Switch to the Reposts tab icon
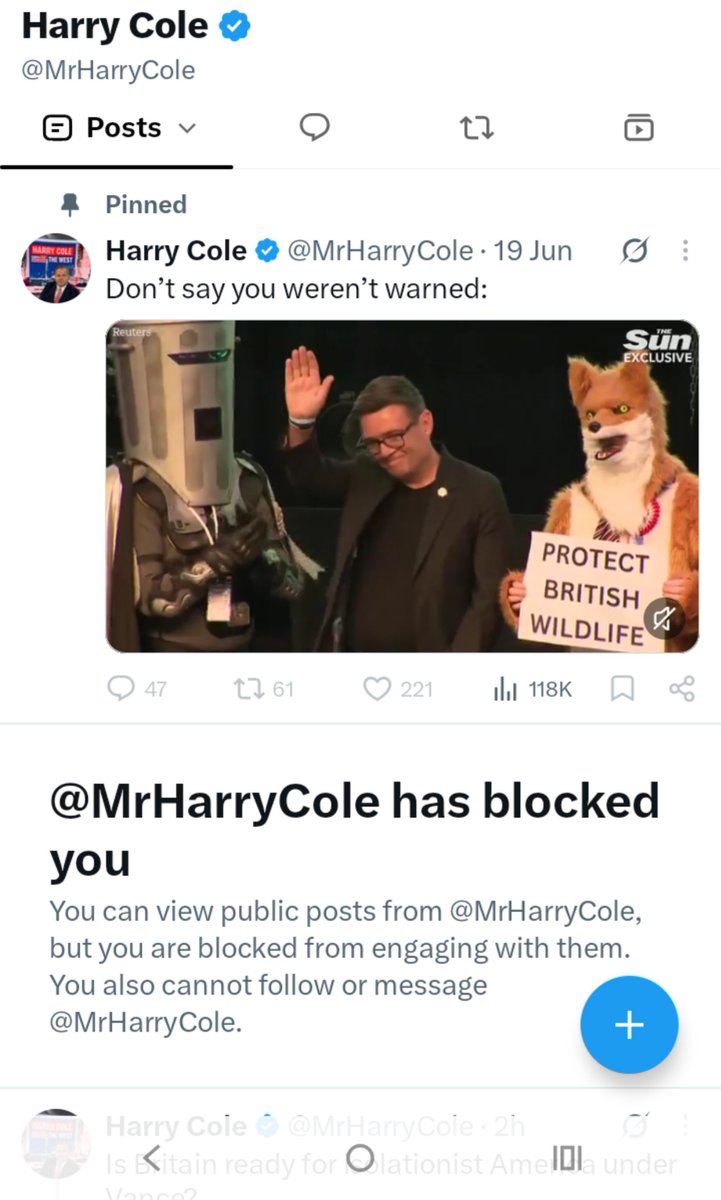The image size is (721, 1200). click(476, 128)
